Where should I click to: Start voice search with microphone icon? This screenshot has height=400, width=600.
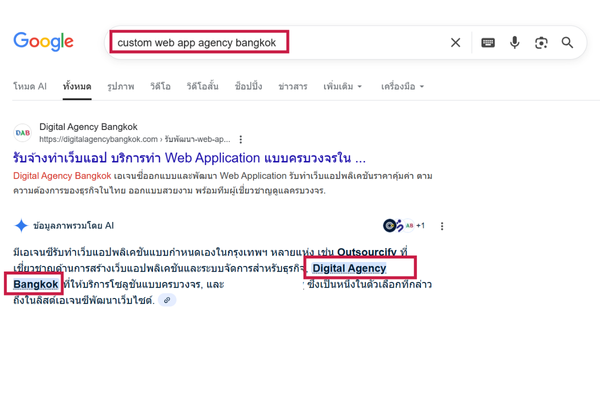click(514, 43)
